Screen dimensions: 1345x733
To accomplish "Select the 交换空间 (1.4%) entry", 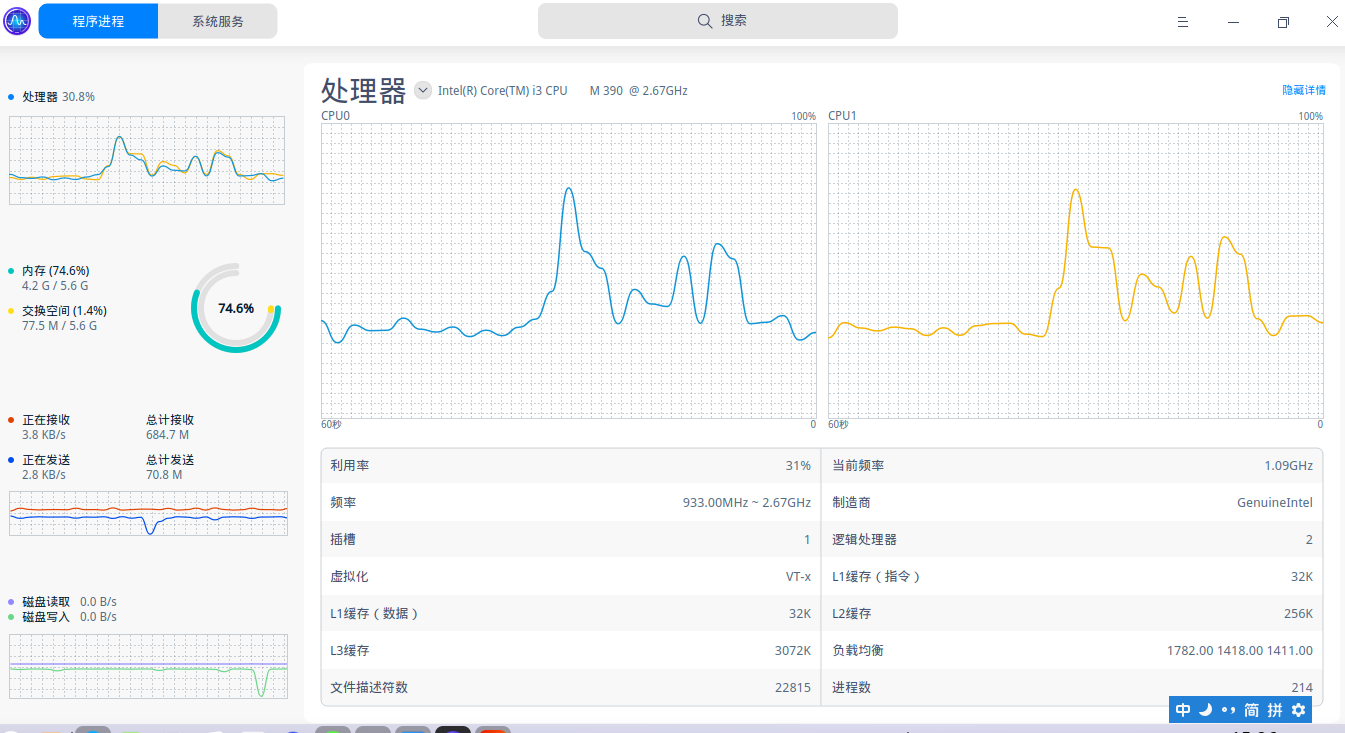I will coord(64,311).
